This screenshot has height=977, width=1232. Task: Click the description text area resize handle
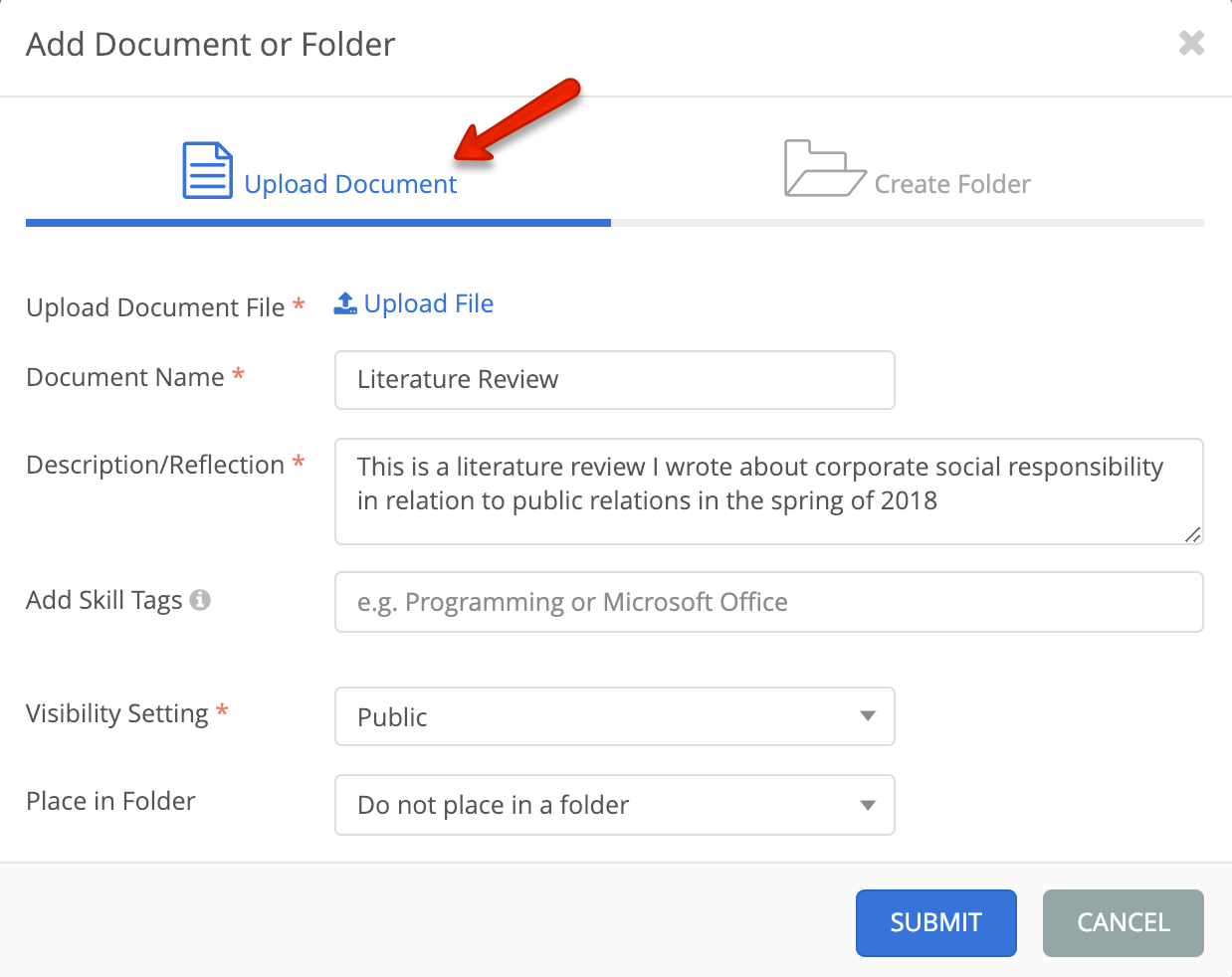[1192, 534]
